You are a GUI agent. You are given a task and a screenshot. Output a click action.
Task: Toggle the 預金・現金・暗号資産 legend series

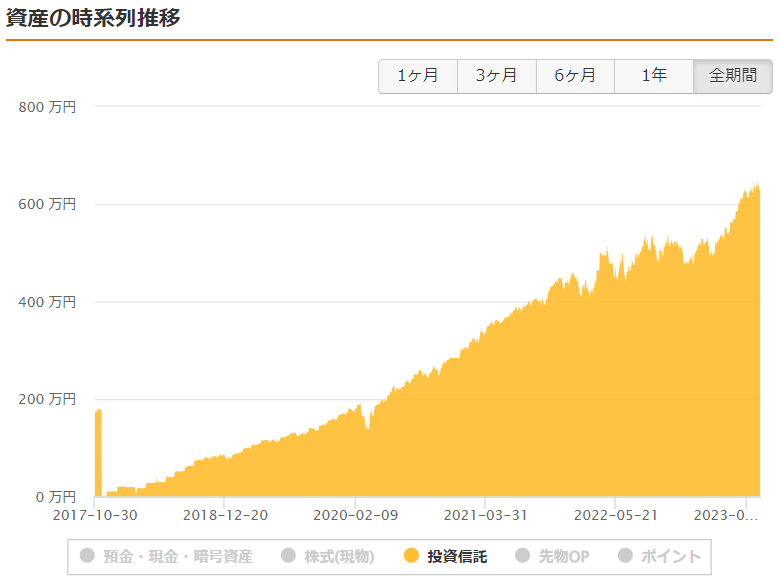click(x=167, y=556)
